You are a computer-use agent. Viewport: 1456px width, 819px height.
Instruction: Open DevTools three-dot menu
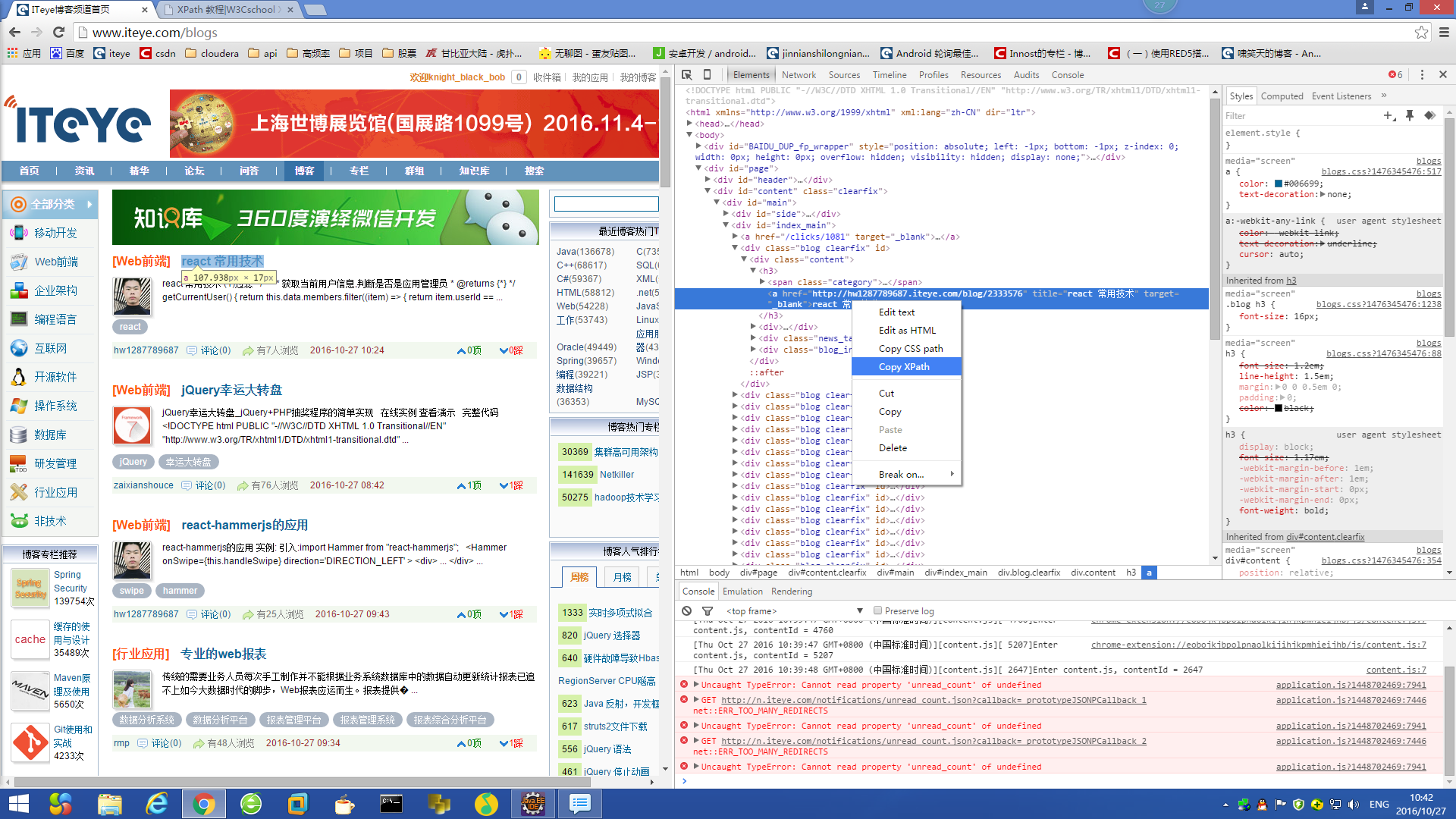(x=1422, y=74)
